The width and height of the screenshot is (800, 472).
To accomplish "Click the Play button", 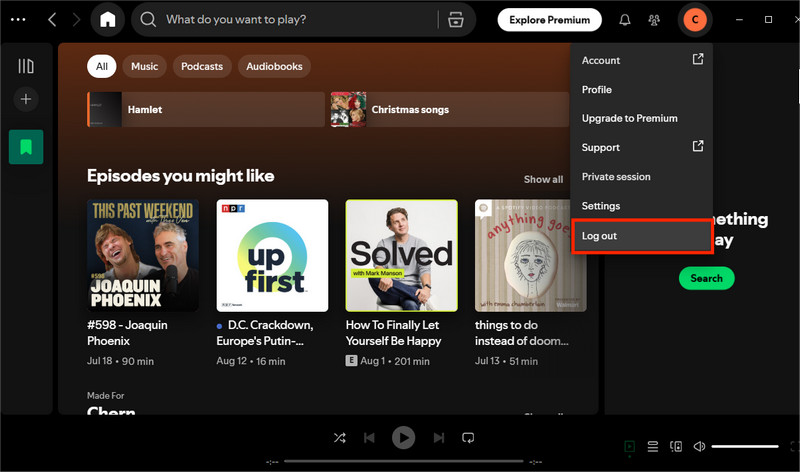I will 403,438.
